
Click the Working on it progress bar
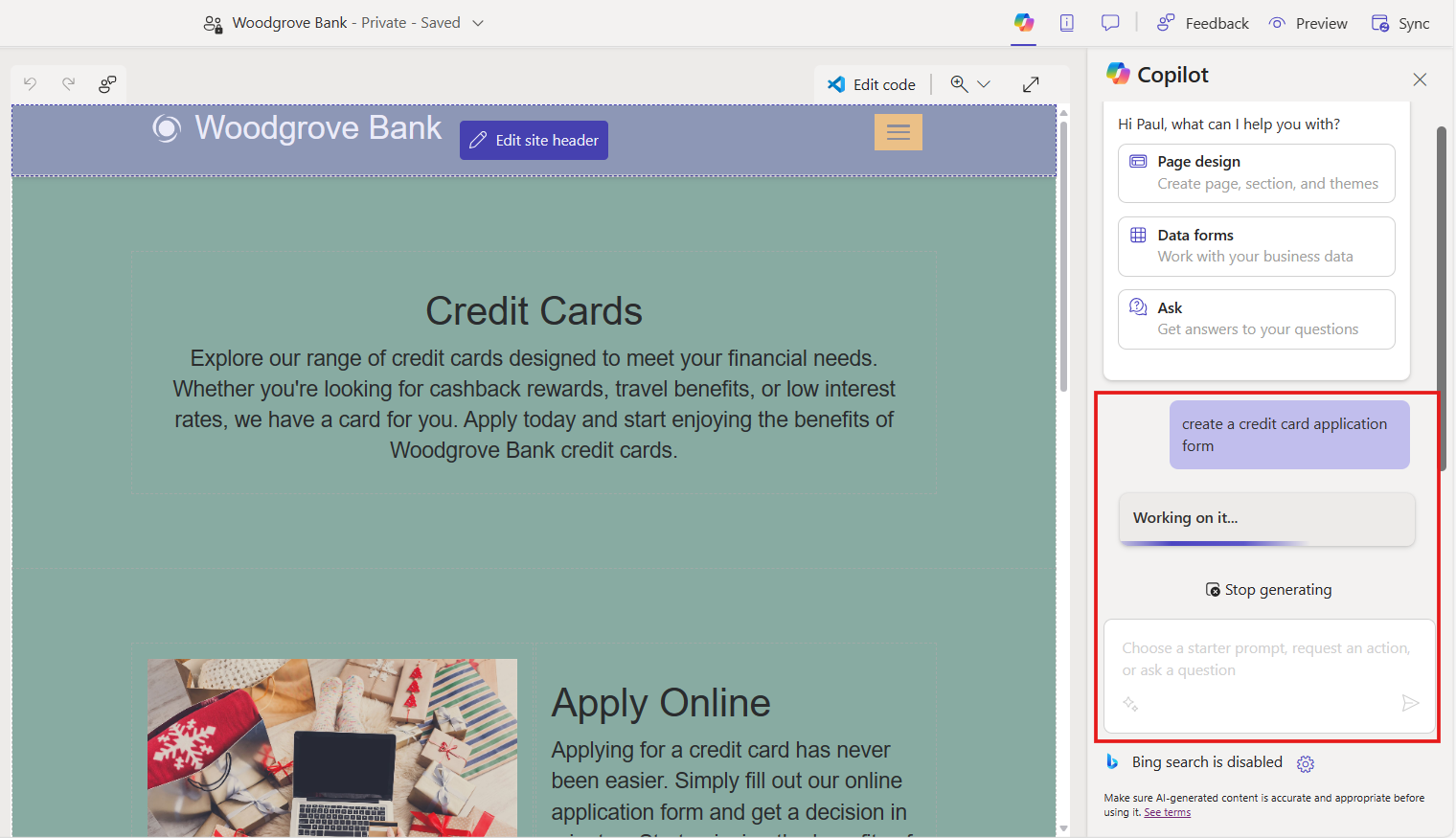1266,518
